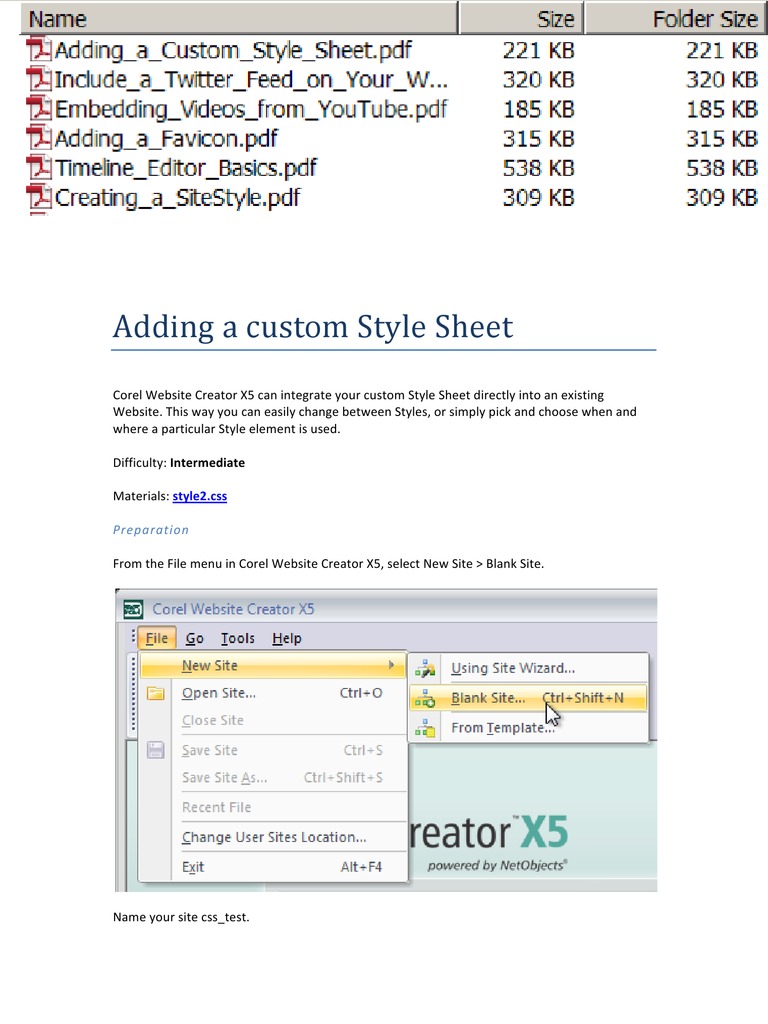Click PDF icon of Adding_a_Custom_Style_Sheet.pdf
768x1024 pixels.
point(39,50)
